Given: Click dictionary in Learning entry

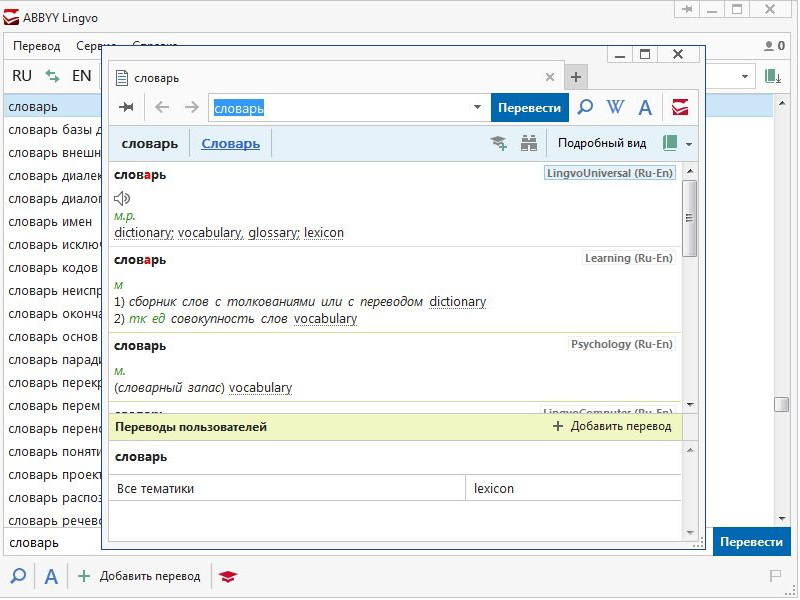Looking at the screenshot, I should tap(458, 302).
